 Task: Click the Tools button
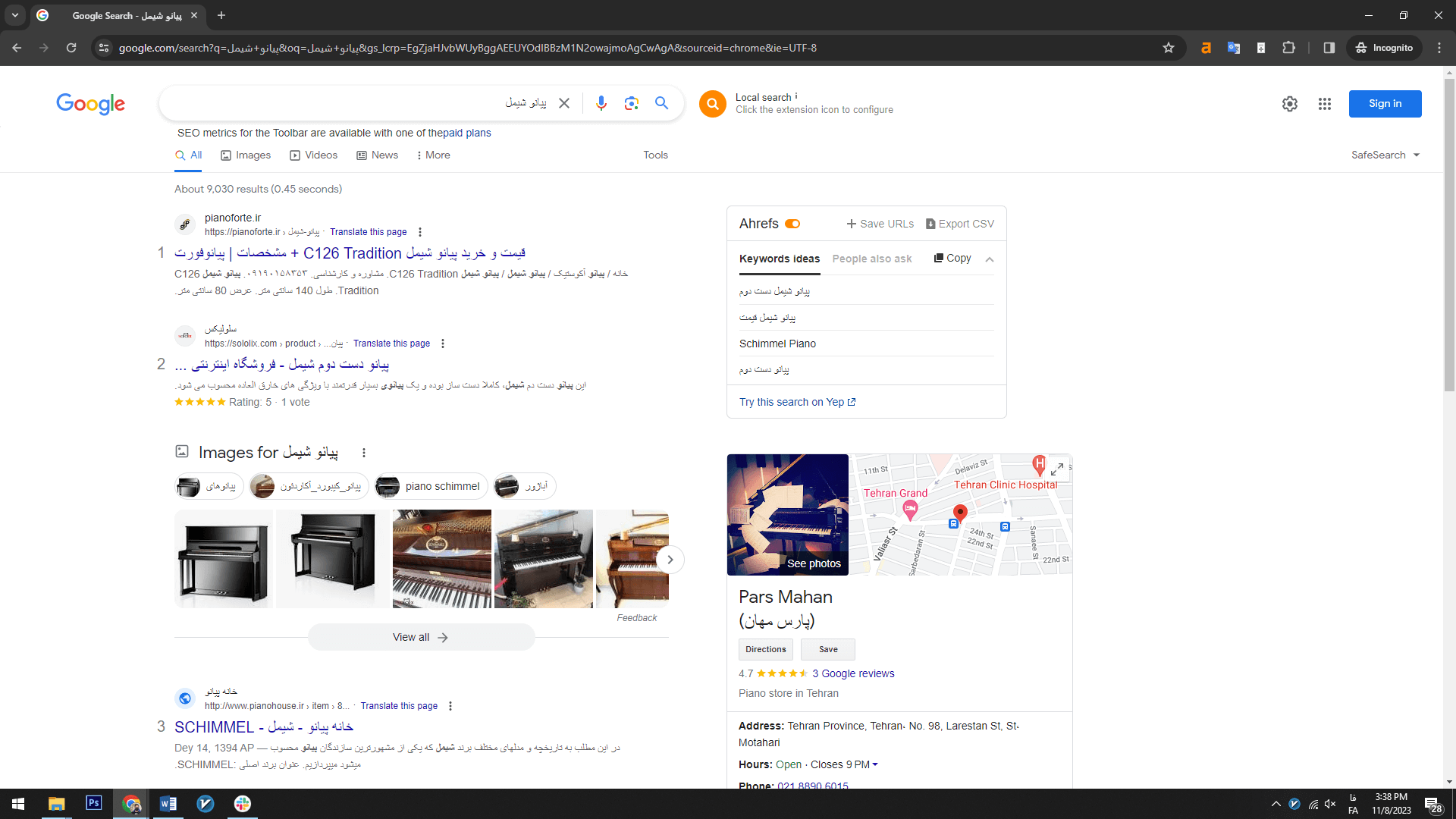pos(656,155)
